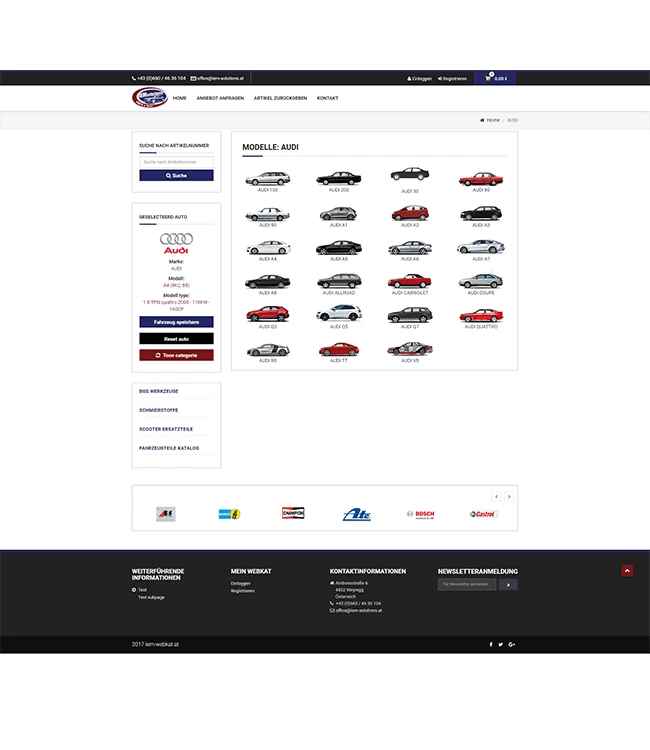This screenshot has height=750, width=650.
Task: Pick the AUDI A4 model
Action: [x=268, y=247]
